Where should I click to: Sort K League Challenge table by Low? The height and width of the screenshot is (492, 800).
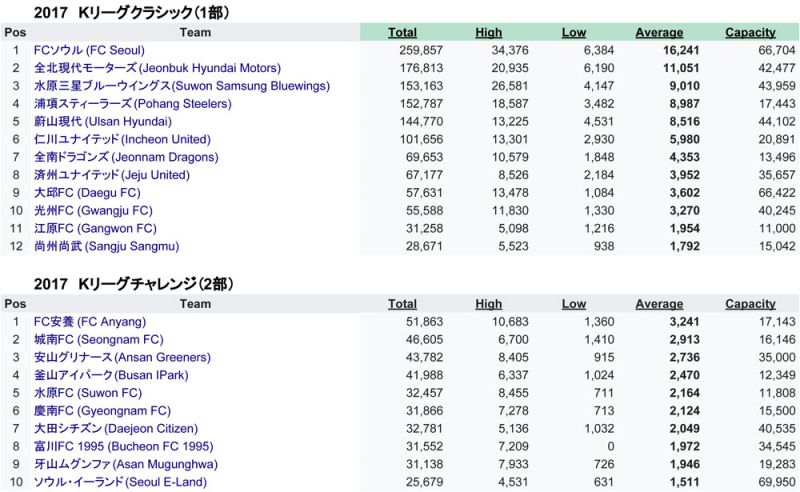coord(574,304)
